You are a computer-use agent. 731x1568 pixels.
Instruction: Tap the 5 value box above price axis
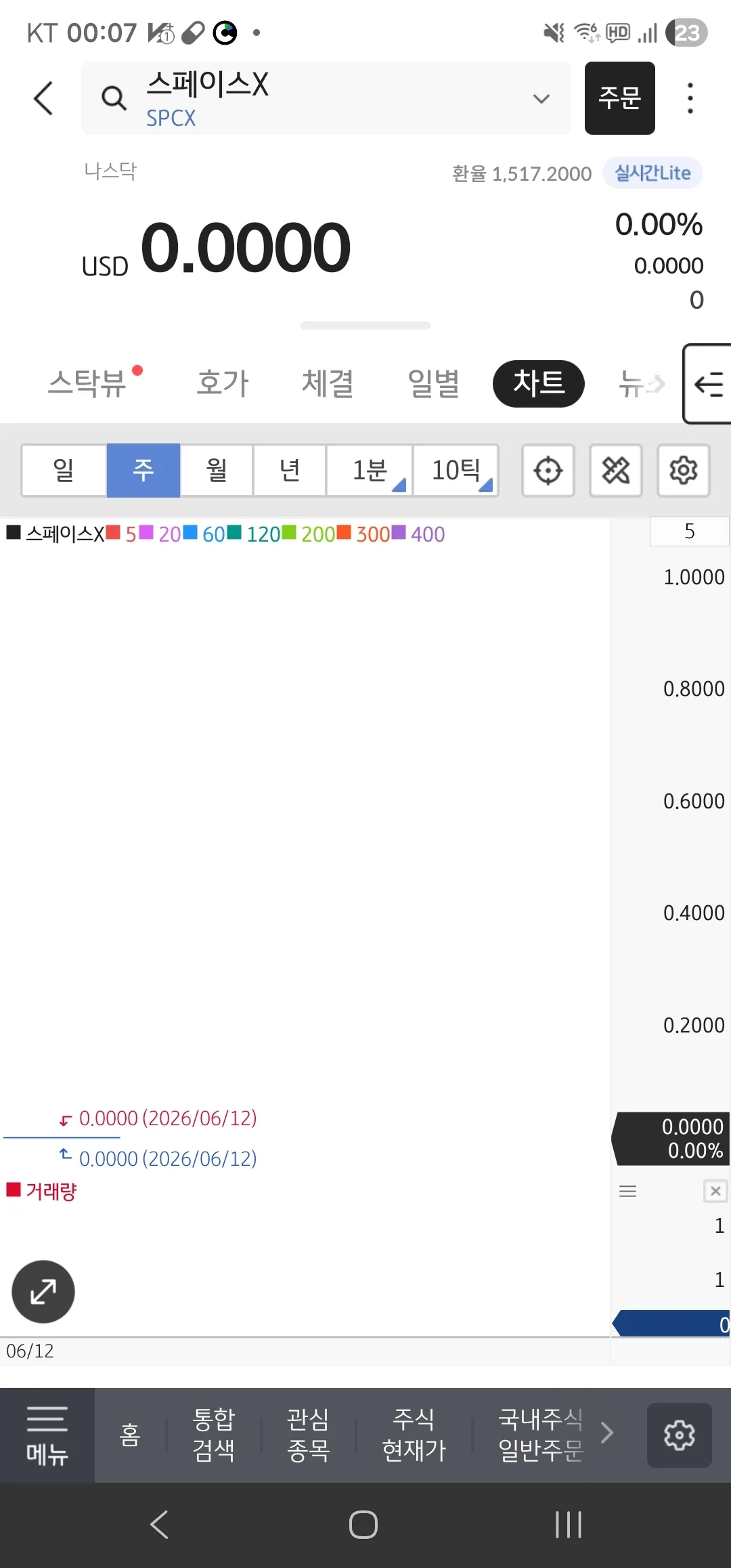click(x=689, y=531)
